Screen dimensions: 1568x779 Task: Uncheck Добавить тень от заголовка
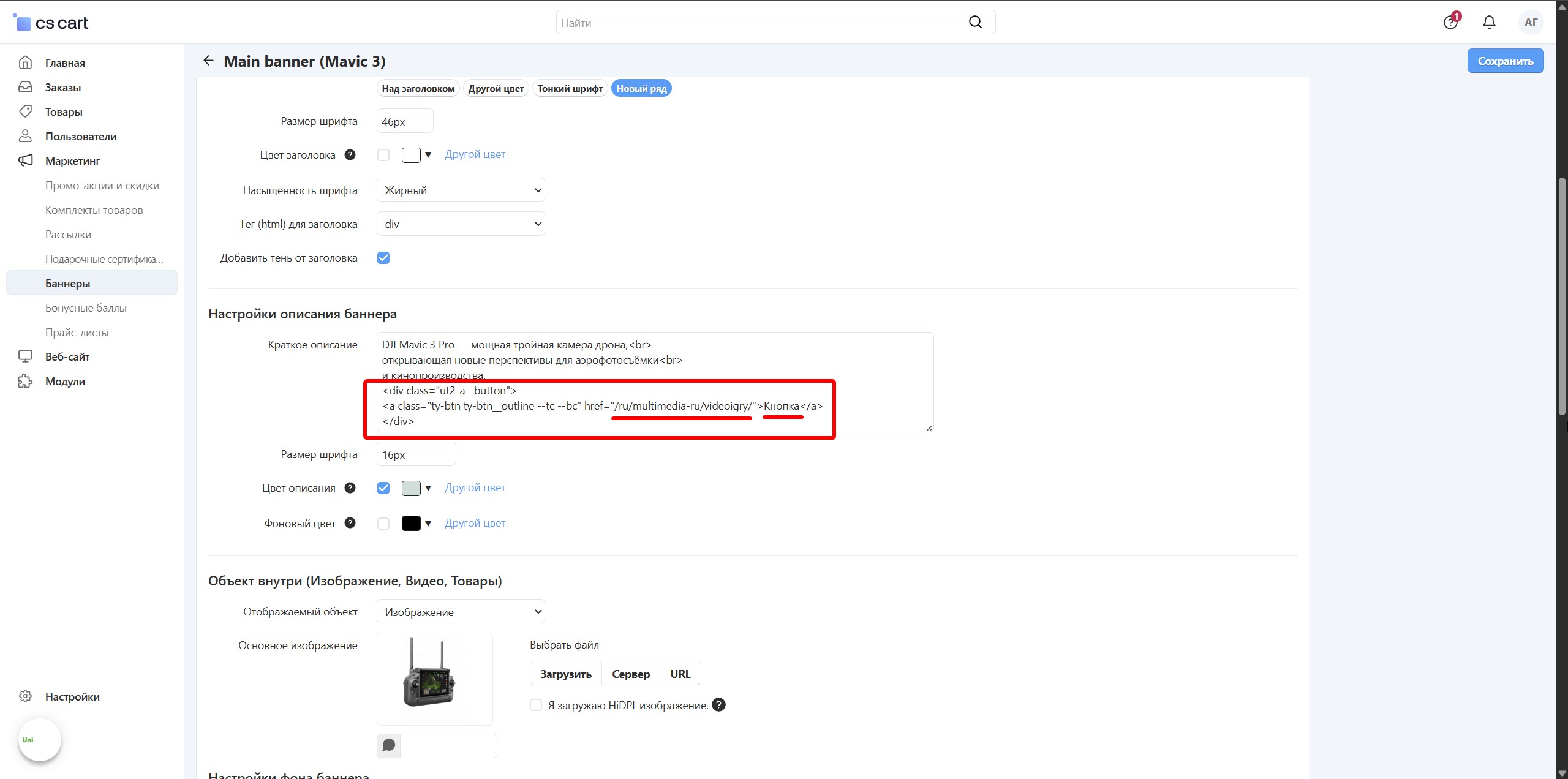[x=383, y=258]
